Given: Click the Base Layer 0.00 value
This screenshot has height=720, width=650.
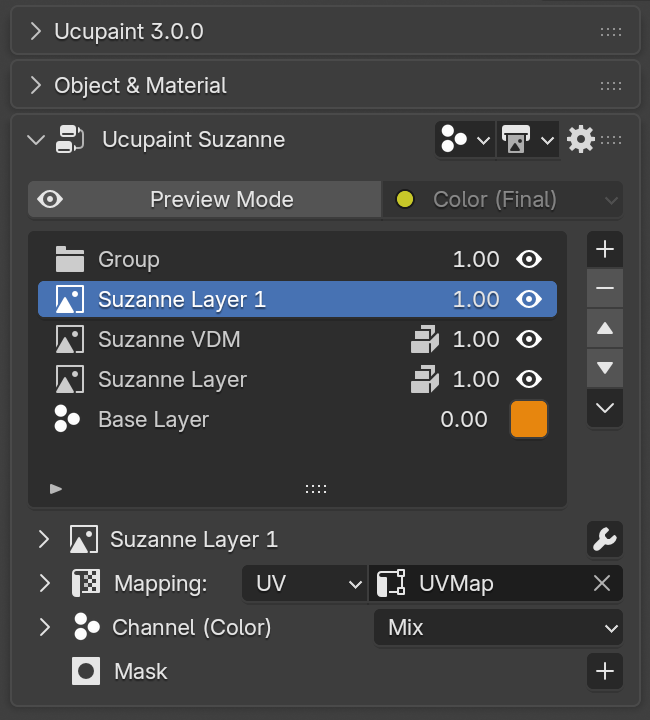Looking at the screenshot, I should [464, 419].
